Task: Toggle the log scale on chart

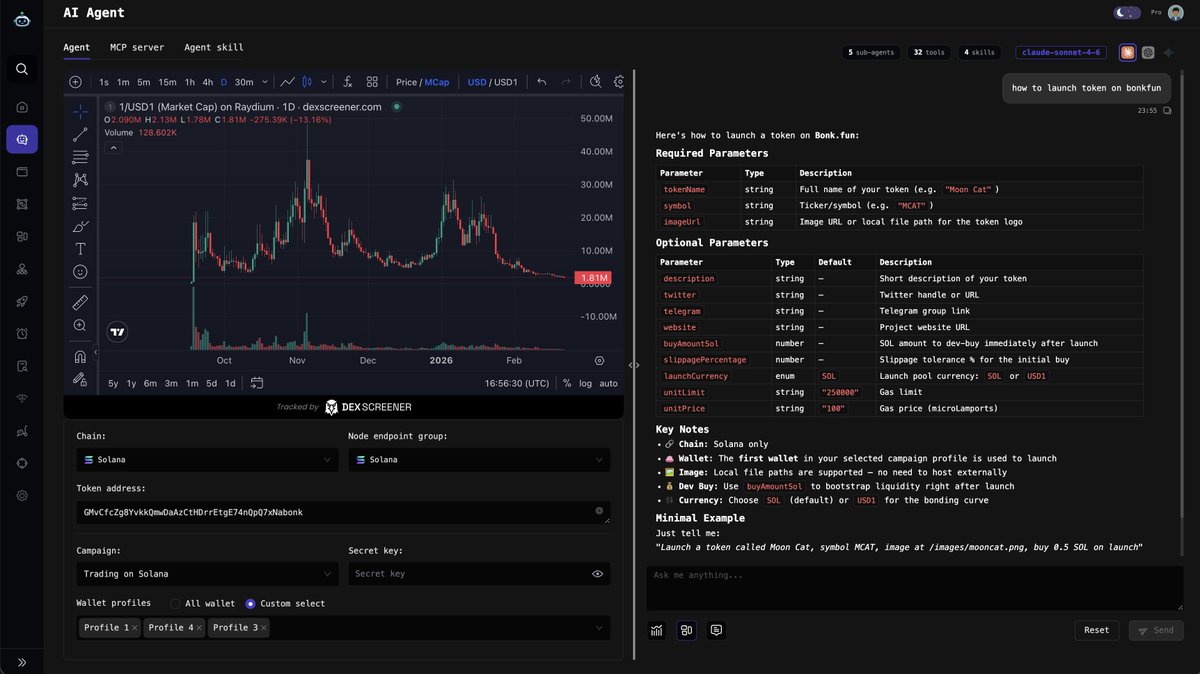Action: [585, 383]
